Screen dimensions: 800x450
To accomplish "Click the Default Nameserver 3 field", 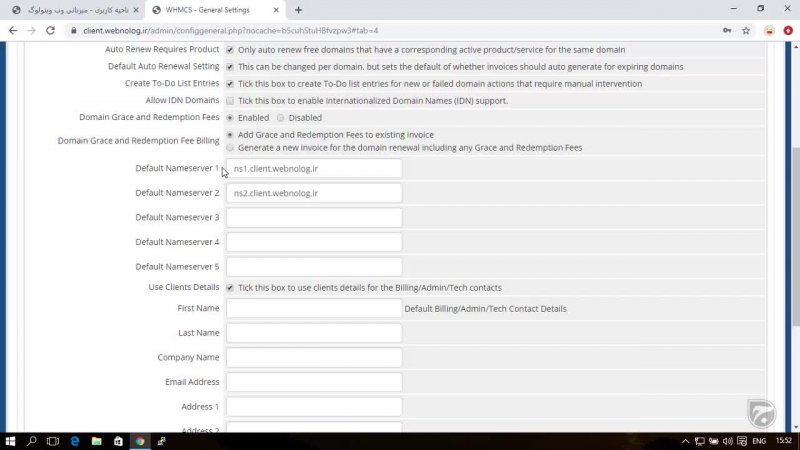I will tap(314, 217).
